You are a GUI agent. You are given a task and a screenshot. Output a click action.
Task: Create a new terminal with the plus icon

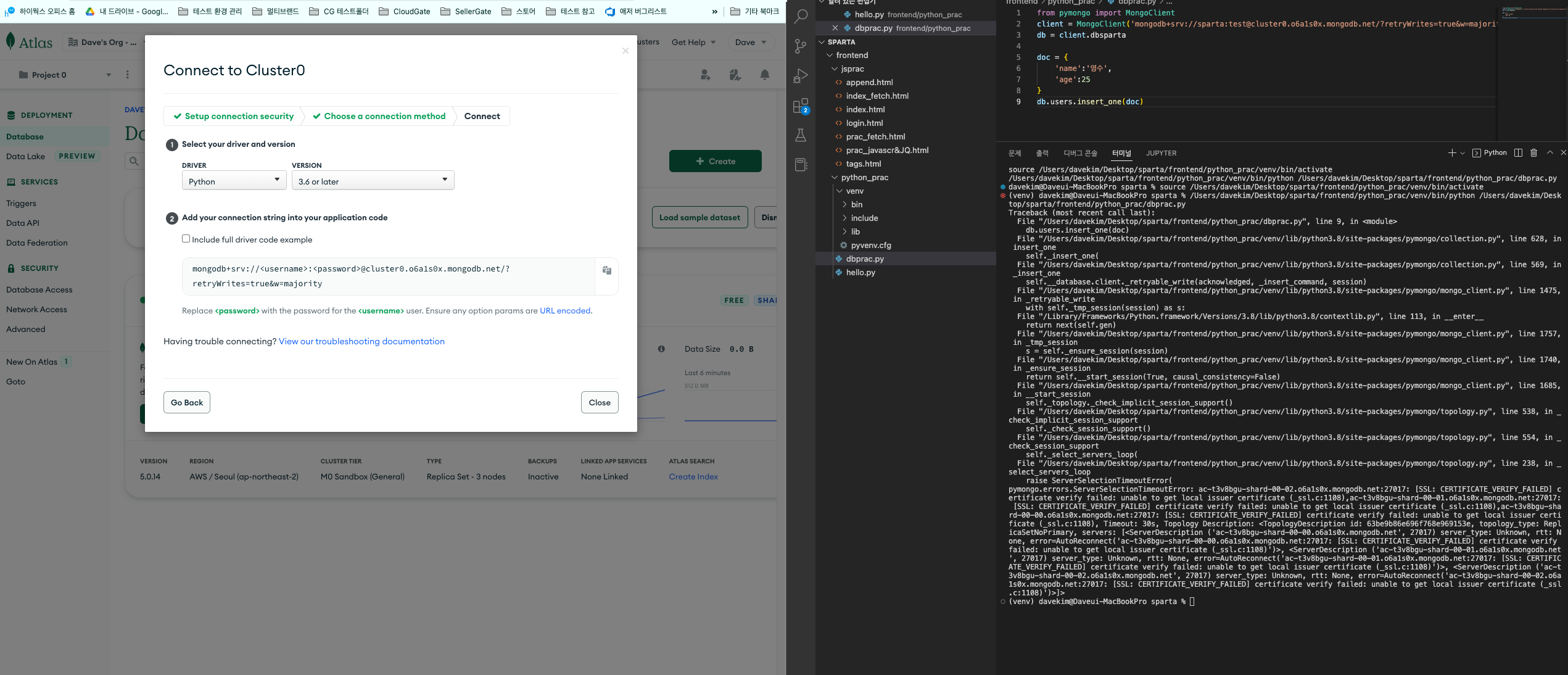1452,153
